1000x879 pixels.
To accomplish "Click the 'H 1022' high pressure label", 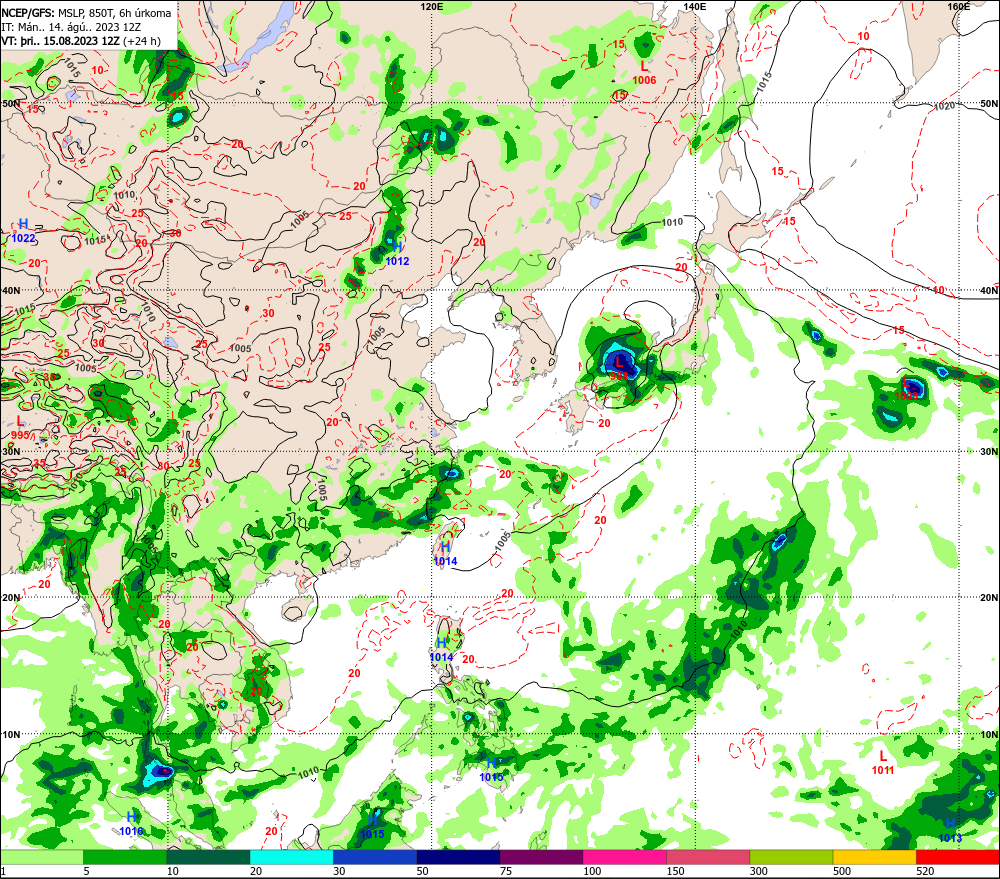I will (24, 230).
